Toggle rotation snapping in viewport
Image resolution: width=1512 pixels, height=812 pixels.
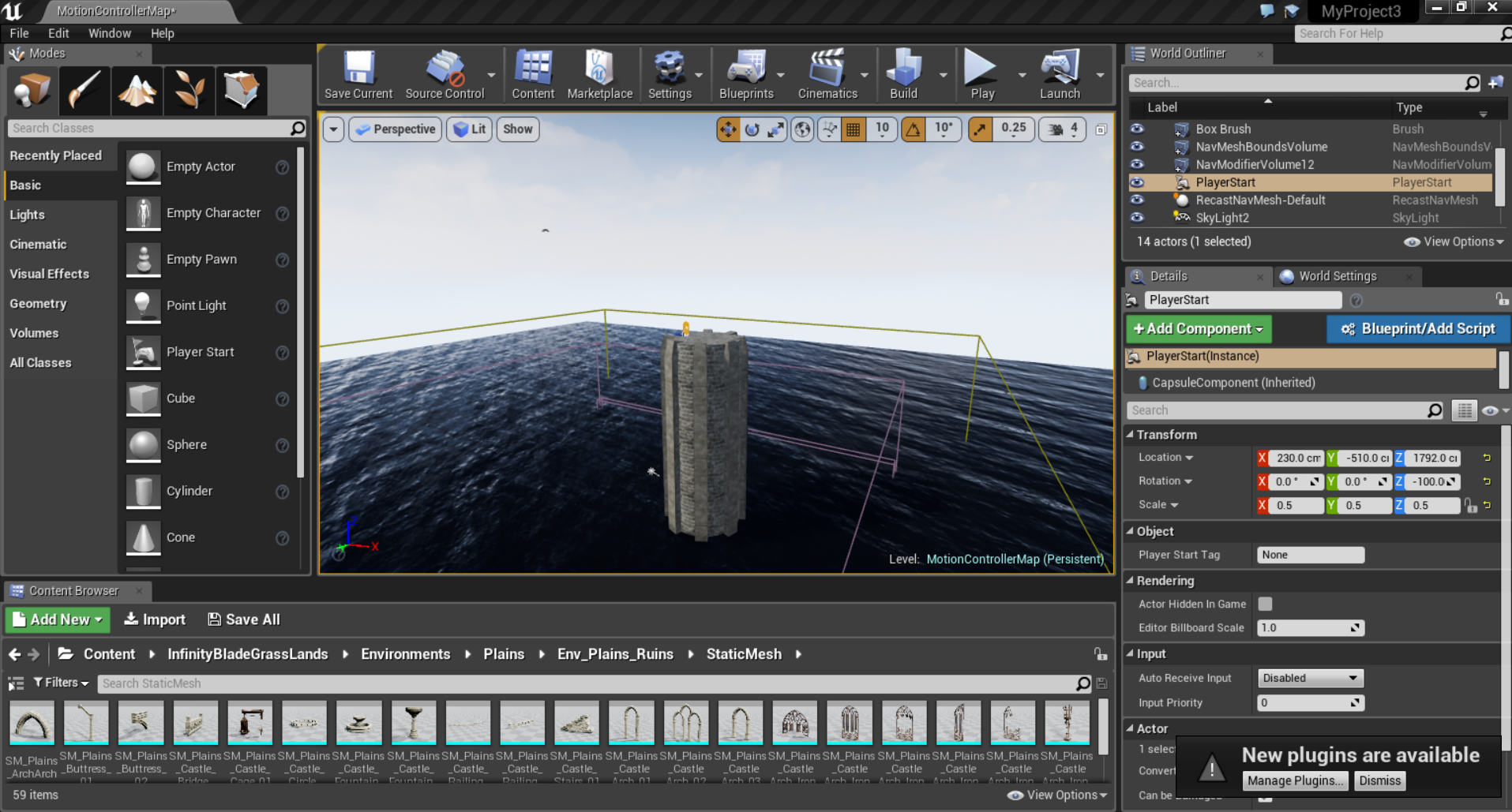pyautogui.click(x=914, y=129)
